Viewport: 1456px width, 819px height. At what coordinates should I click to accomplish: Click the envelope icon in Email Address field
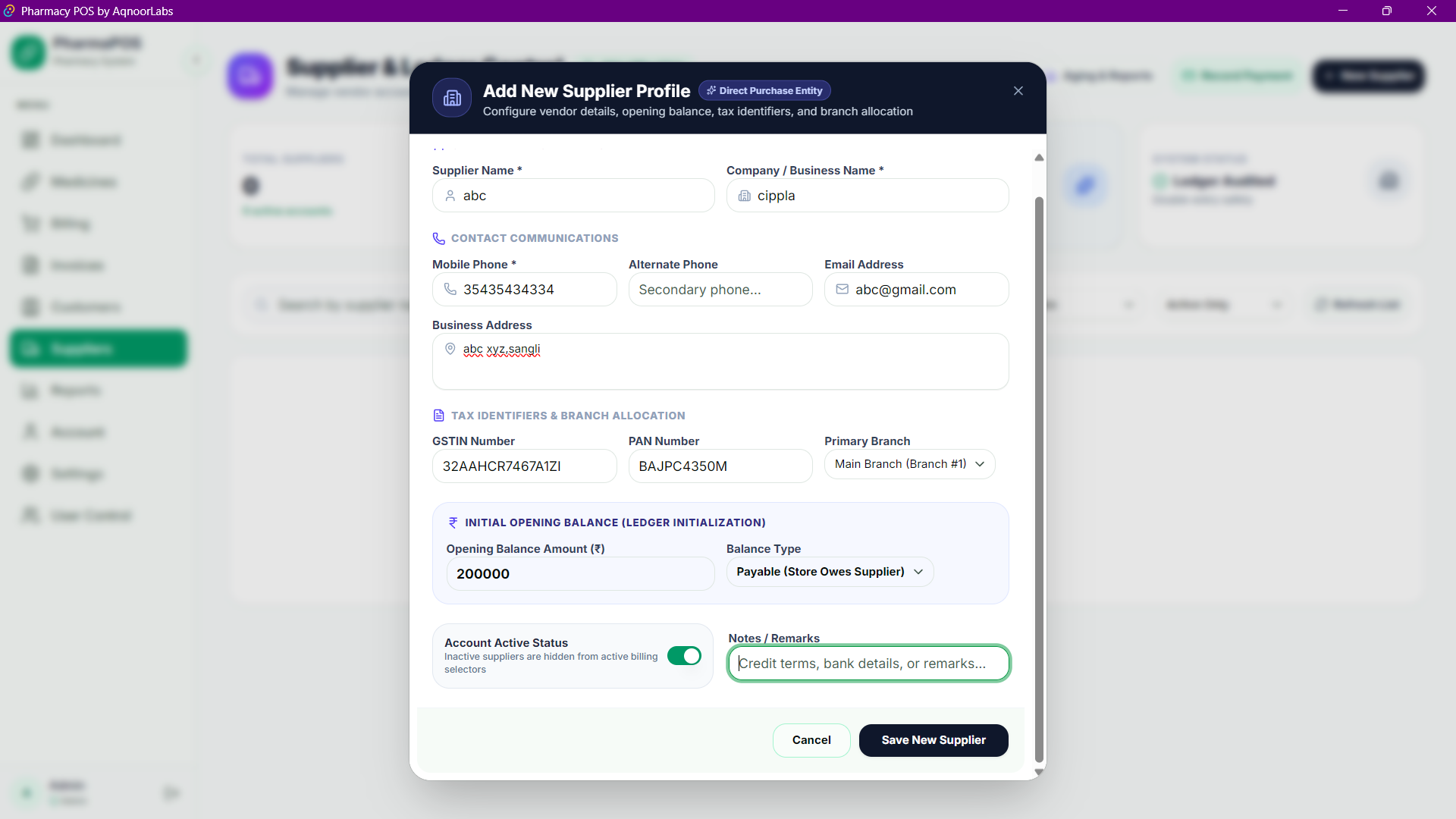click(842, 289)
